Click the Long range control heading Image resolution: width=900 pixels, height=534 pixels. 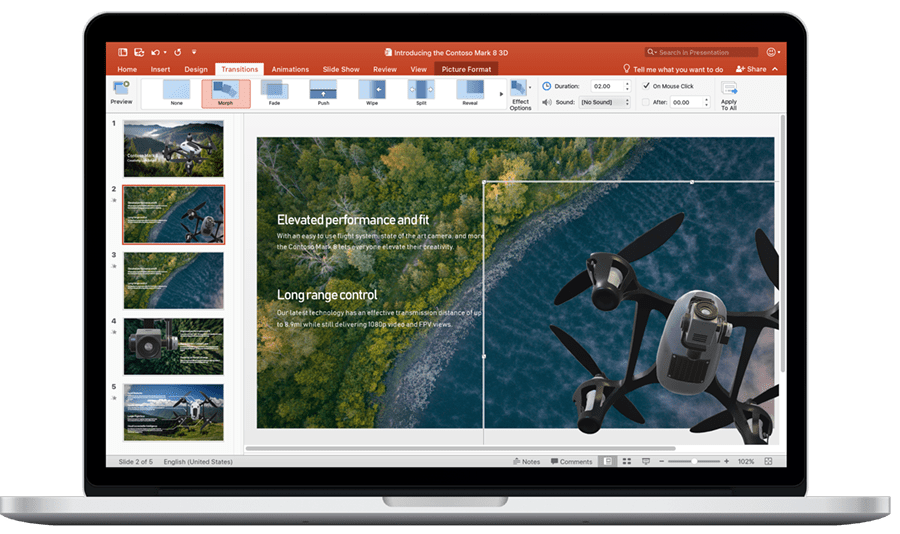coord(327,295)
